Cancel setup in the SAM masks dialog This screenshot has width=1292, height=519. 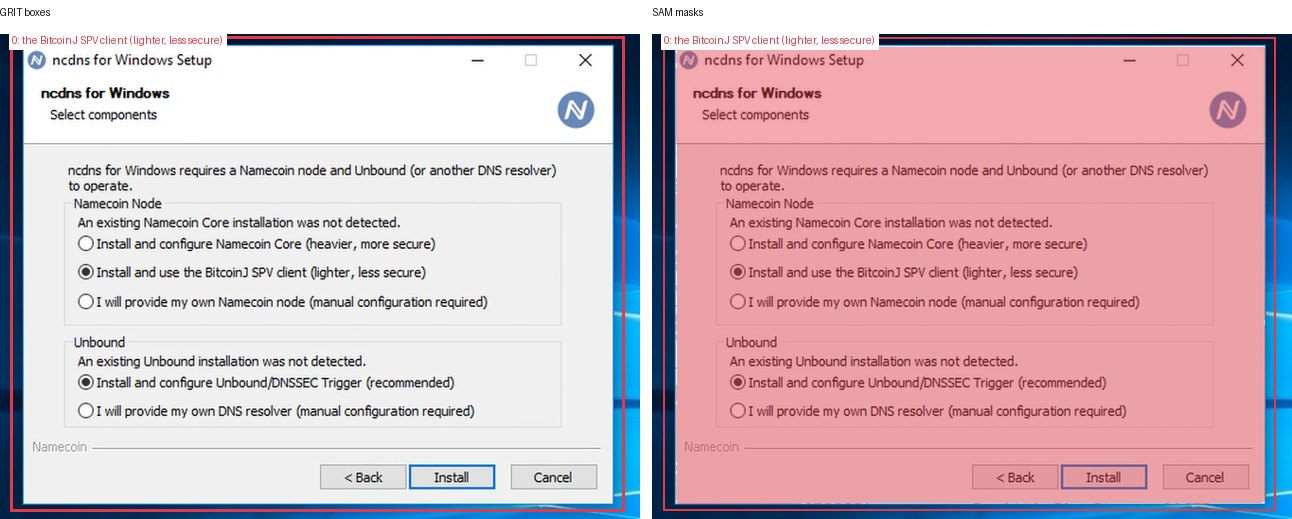[1206, 477]
